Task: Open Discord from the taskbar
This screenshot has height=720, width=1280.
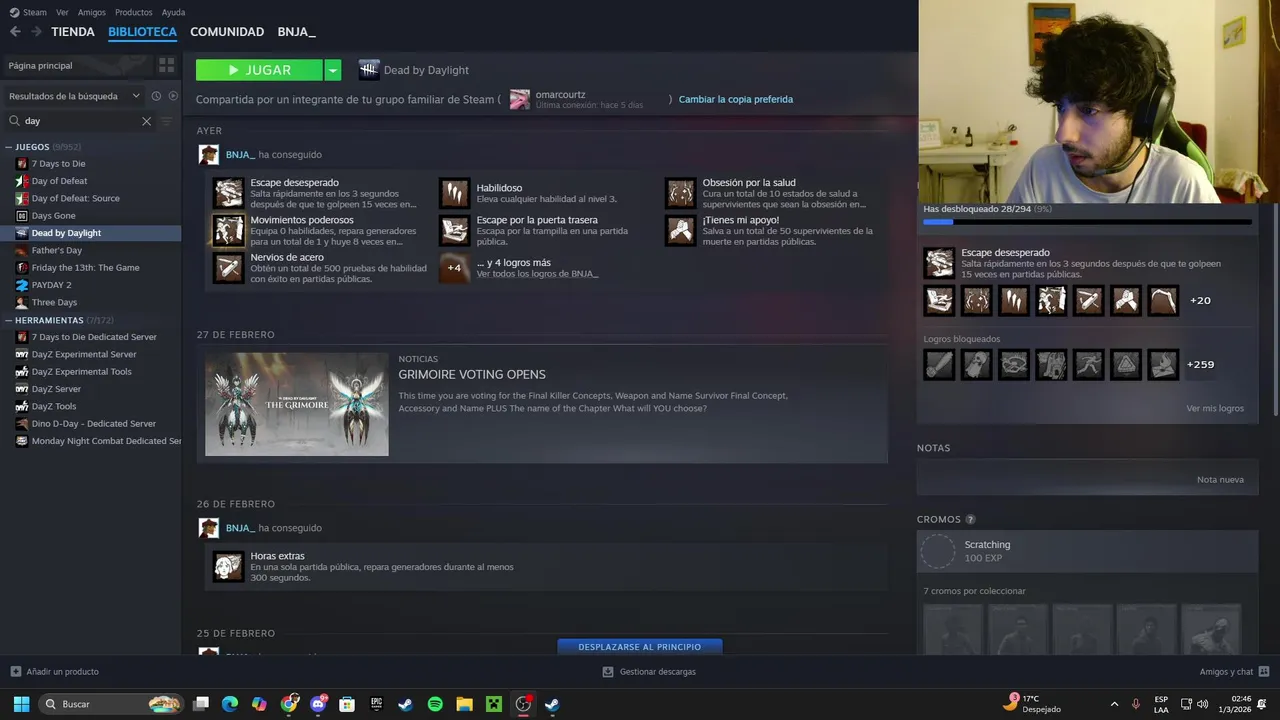Action: [x=319, y=704]
